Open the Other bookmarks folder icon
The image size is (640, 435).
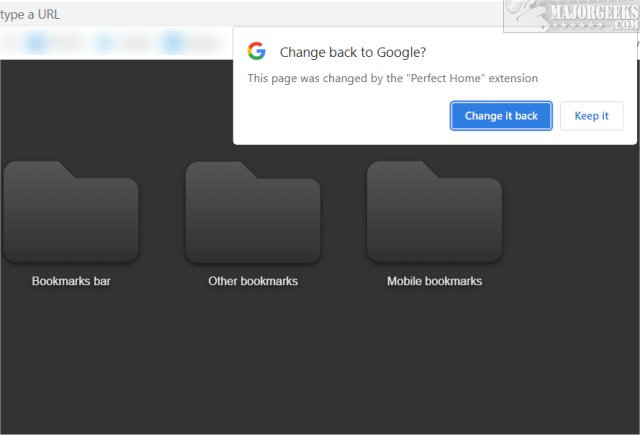(x=253, y=212)
